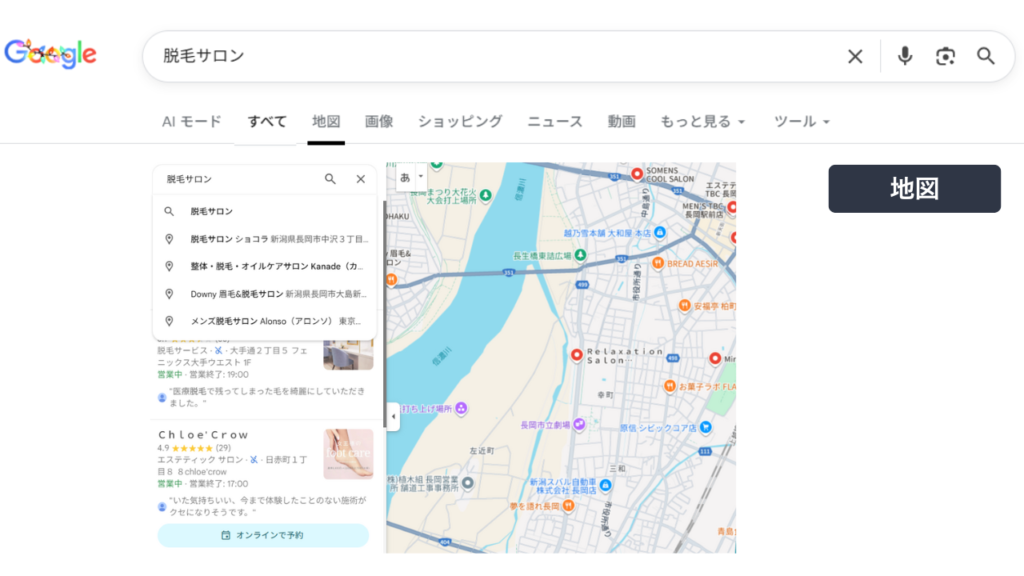
Task: Close the map search suggestions with X
Action: 360,179
